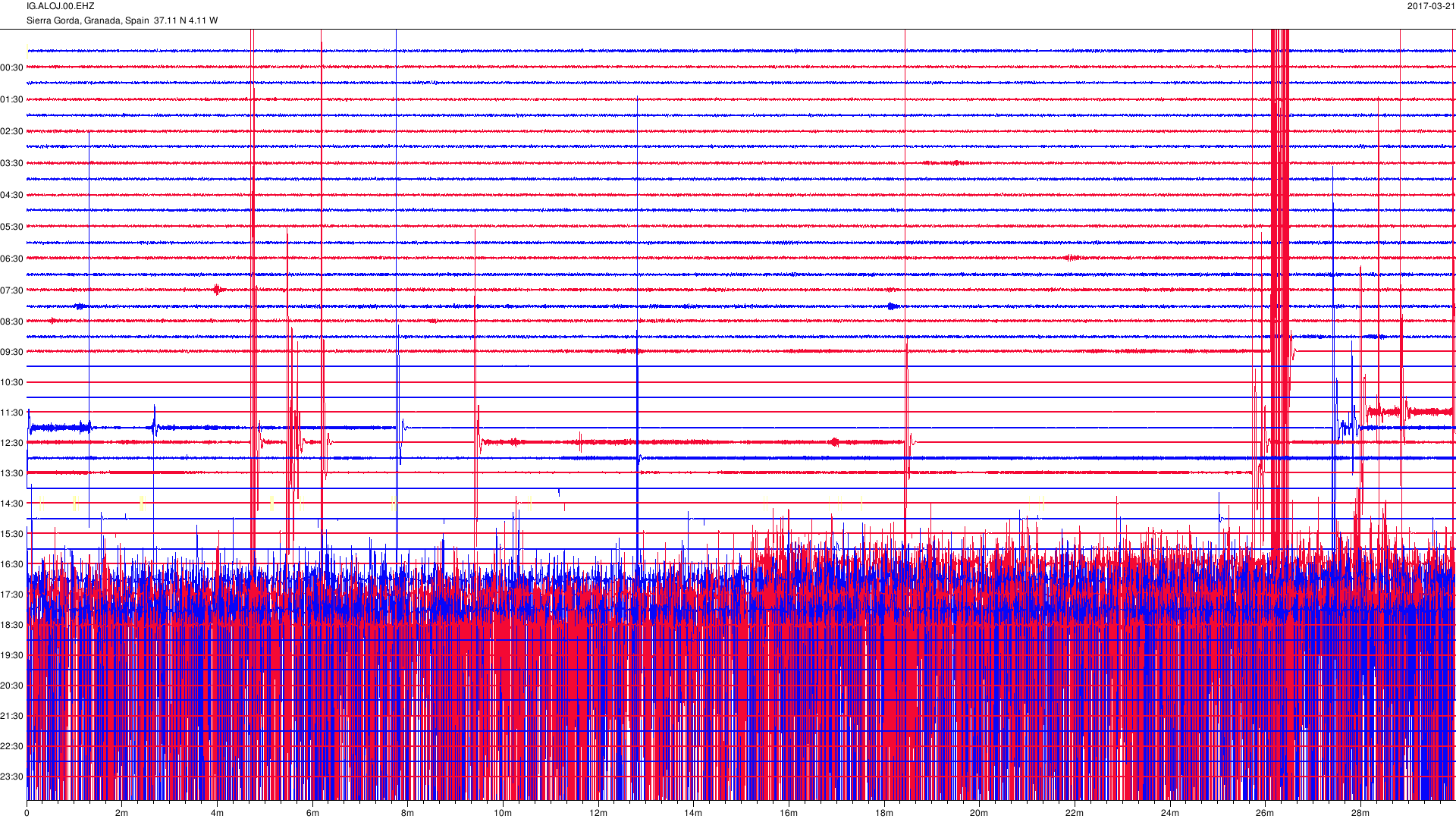The height and width of the screenshot is (819, 1456).
Task: Click the date 2017-03-21
Action: click(1431, 6)
